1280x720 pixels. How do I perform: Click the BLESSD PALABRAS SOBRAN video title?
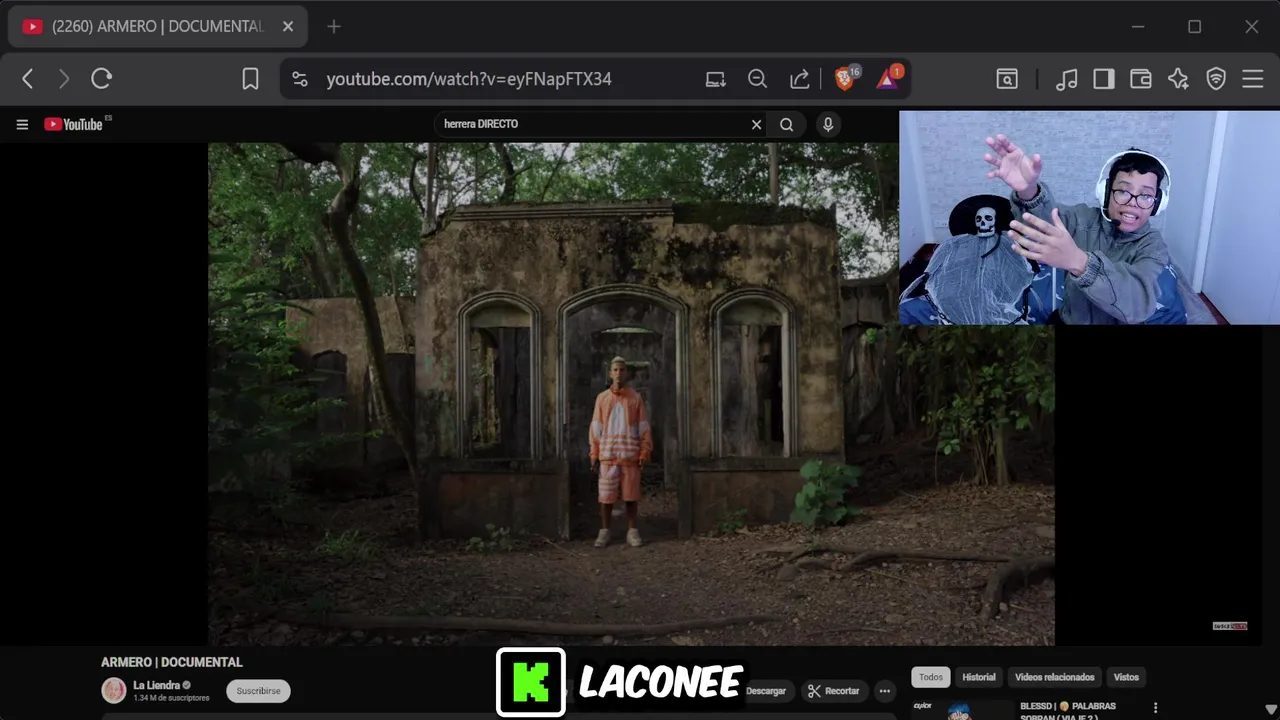point(1068,712)
